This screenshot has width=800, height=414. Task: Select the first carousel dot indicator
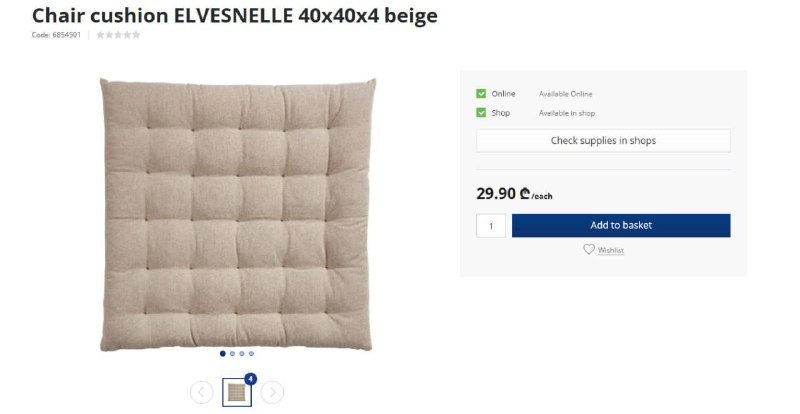tap(223, 353)
